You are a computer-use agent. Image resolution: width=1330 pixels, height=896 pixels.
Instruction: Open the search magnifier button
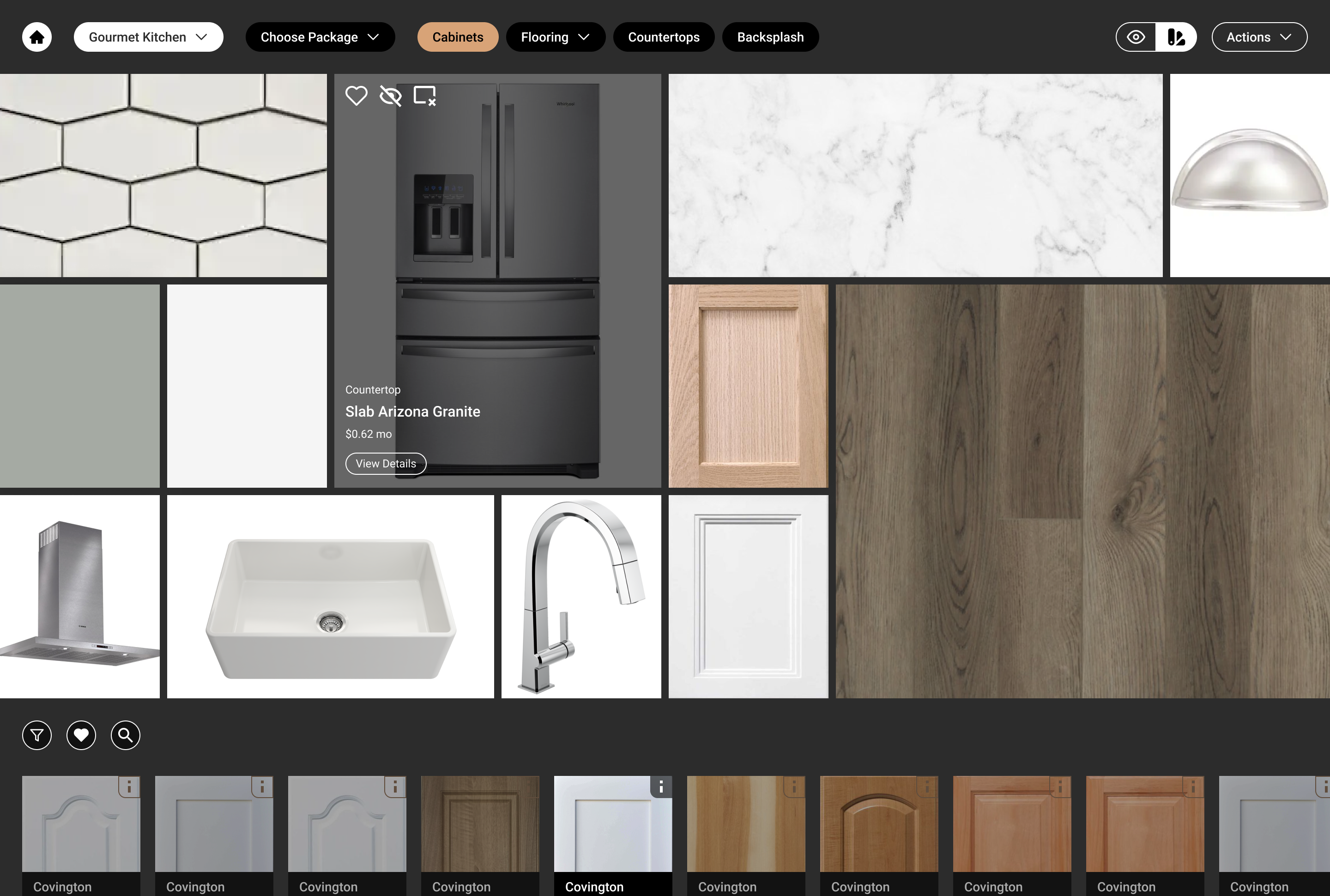tap(126, 735)
